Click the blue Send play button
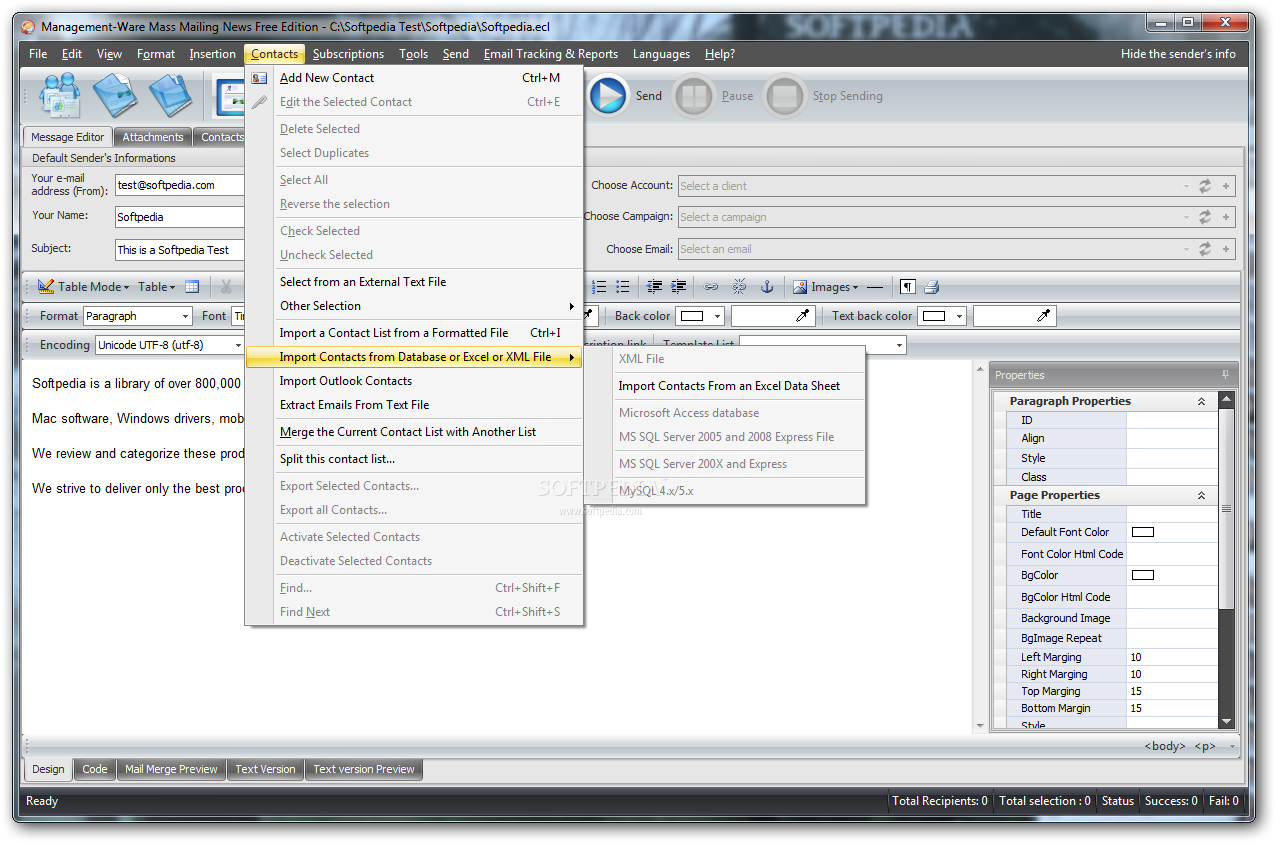This screenshot has height=843, width=1276. pos(607,96)
